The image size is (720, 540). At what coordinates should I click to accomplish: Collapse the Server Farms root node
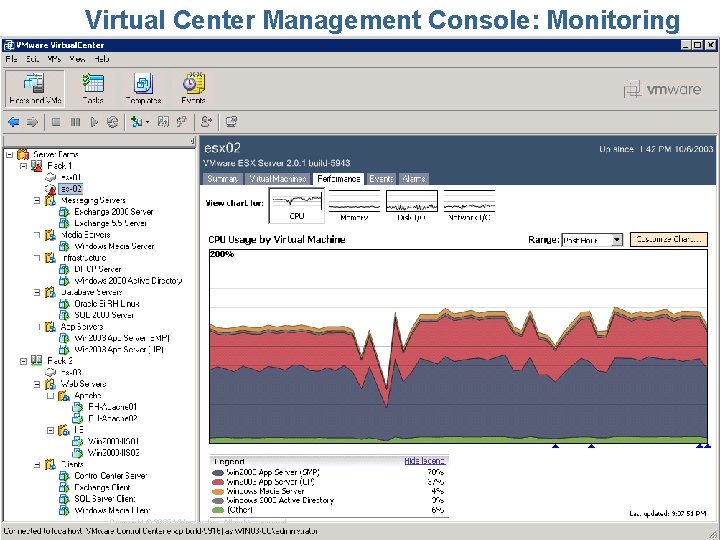9,154
